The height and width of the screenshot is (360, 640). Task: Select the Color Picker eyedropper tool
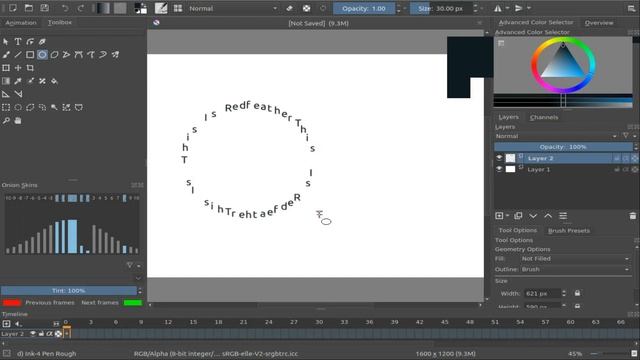click(x=18, y=81)
